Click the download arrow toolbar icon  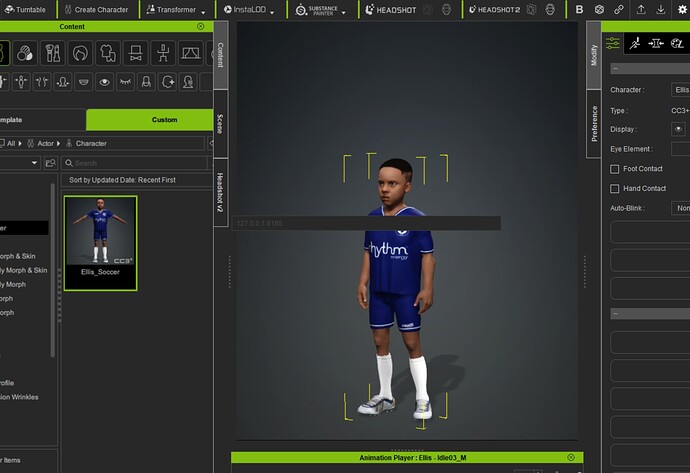click(661, 9)
